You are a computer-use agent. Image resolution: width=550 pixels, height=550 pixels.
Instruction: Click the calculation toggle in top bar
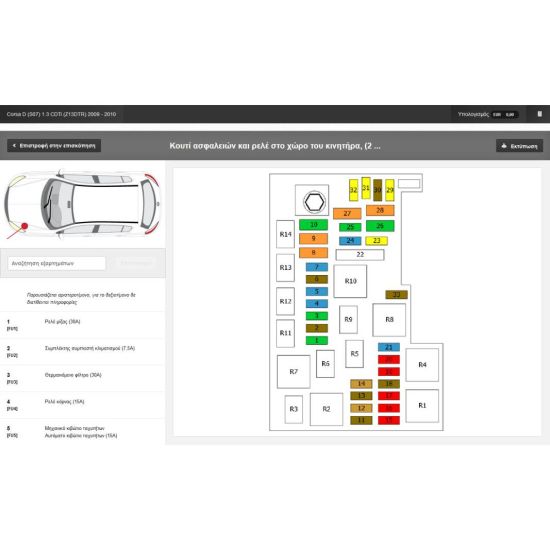coord(504,114)
